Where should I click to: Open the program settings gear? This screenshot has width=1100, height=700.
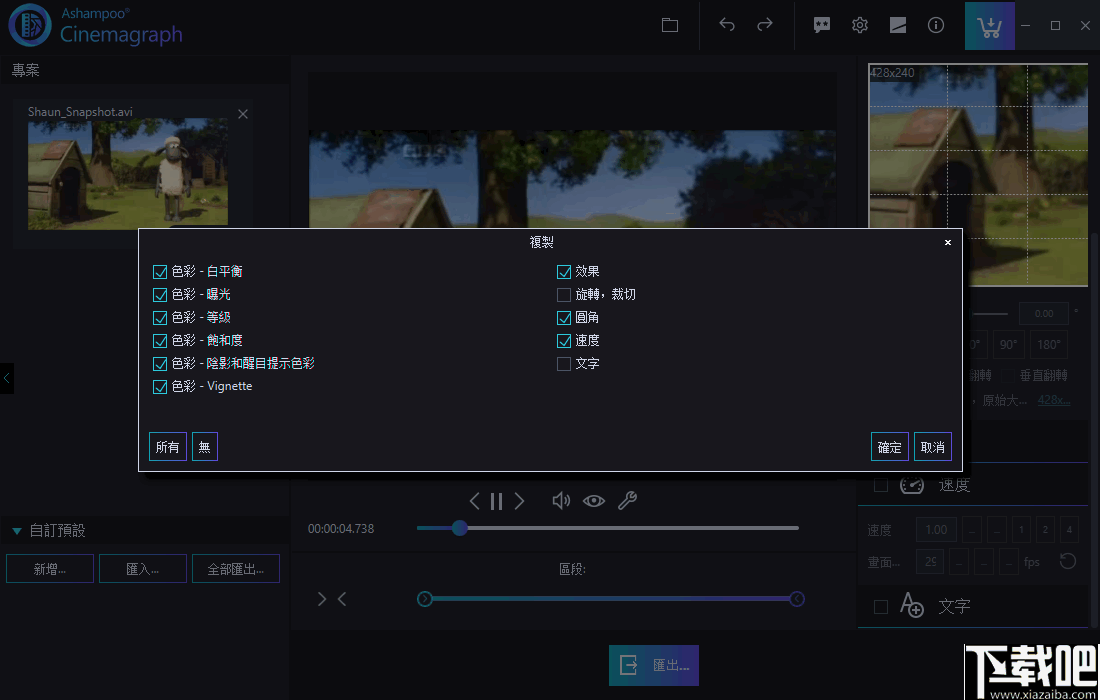click(859, 25)
